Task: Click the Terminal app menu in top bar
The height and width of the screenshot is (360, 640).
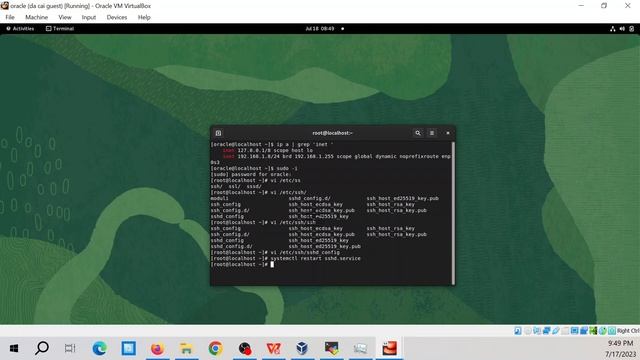Action: pos(60,29)
